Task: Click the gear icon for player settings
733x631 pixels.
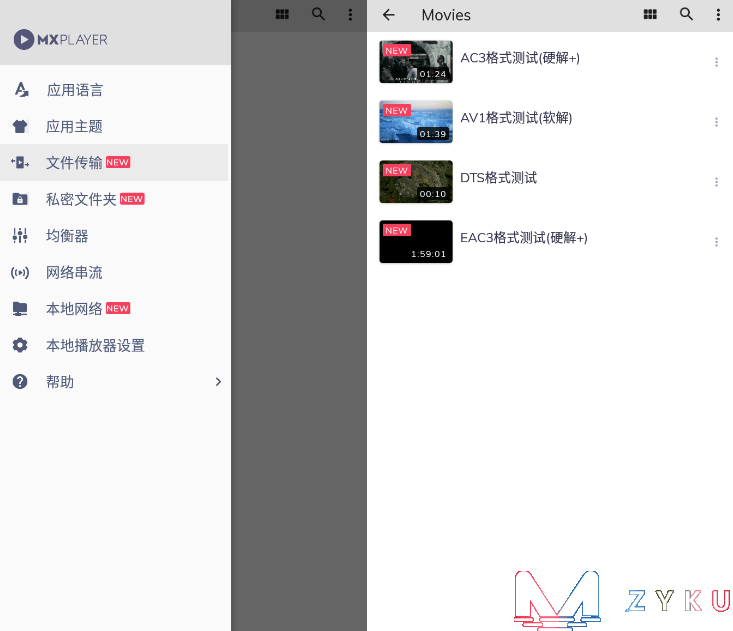Action: 20,345
